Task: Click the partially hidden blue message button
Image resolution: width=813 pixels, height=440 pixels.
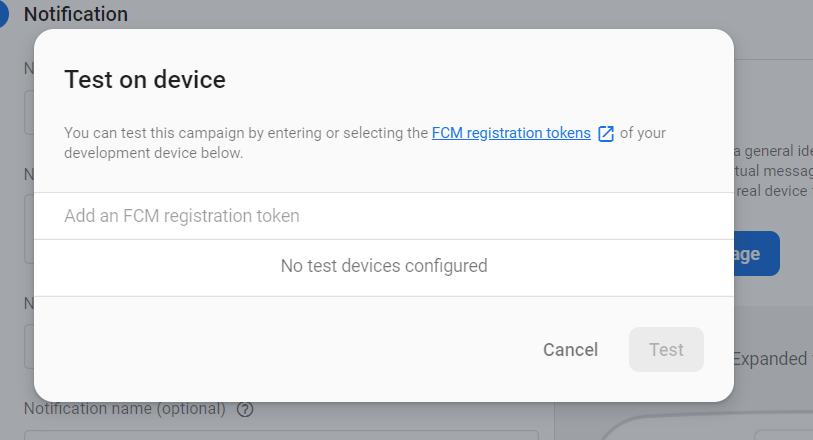Action: [756, 253]
